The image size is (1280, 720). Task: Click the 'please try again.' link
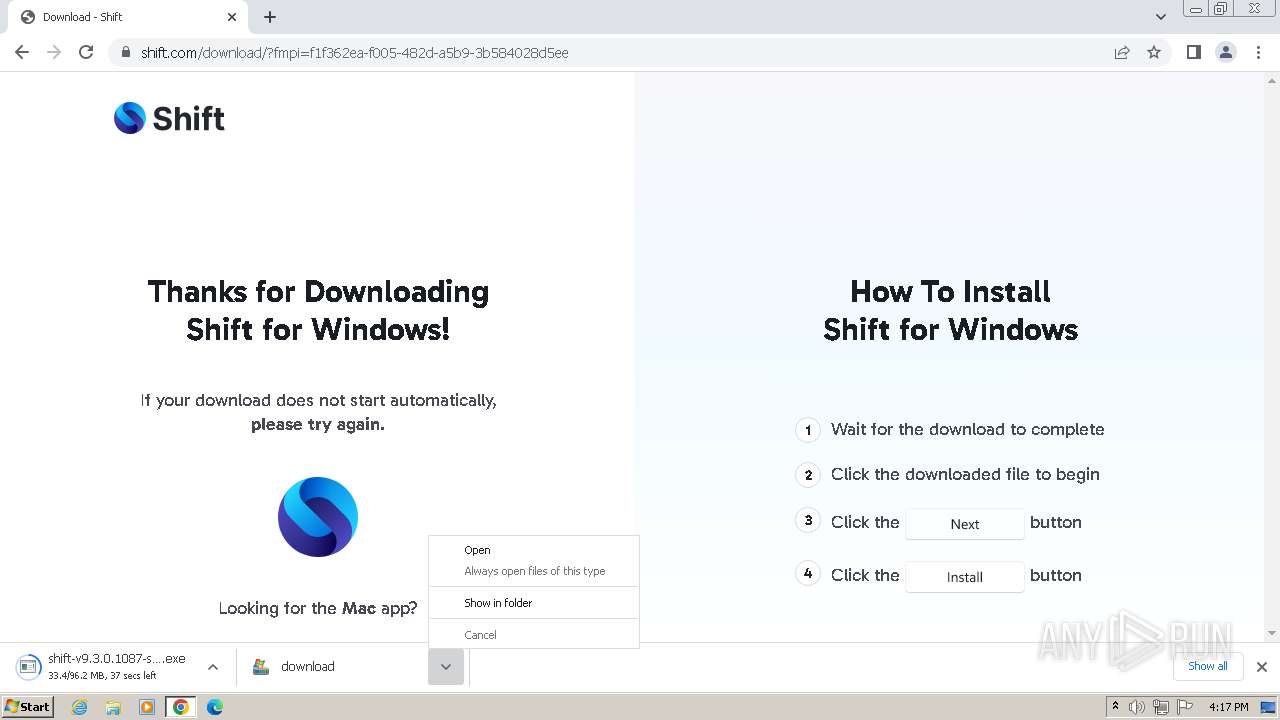318,424
